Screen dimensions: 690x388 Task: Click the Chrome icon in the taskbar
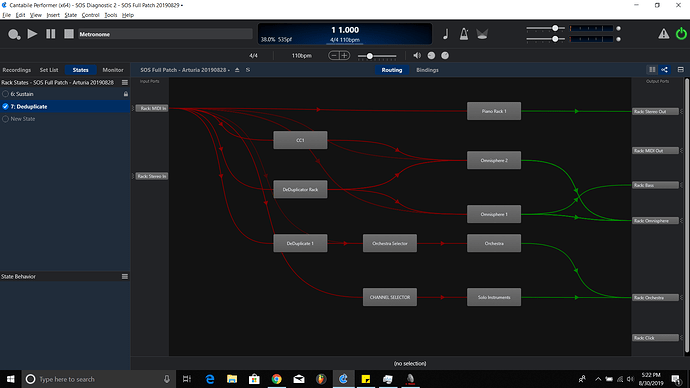[x=276, y=379]
